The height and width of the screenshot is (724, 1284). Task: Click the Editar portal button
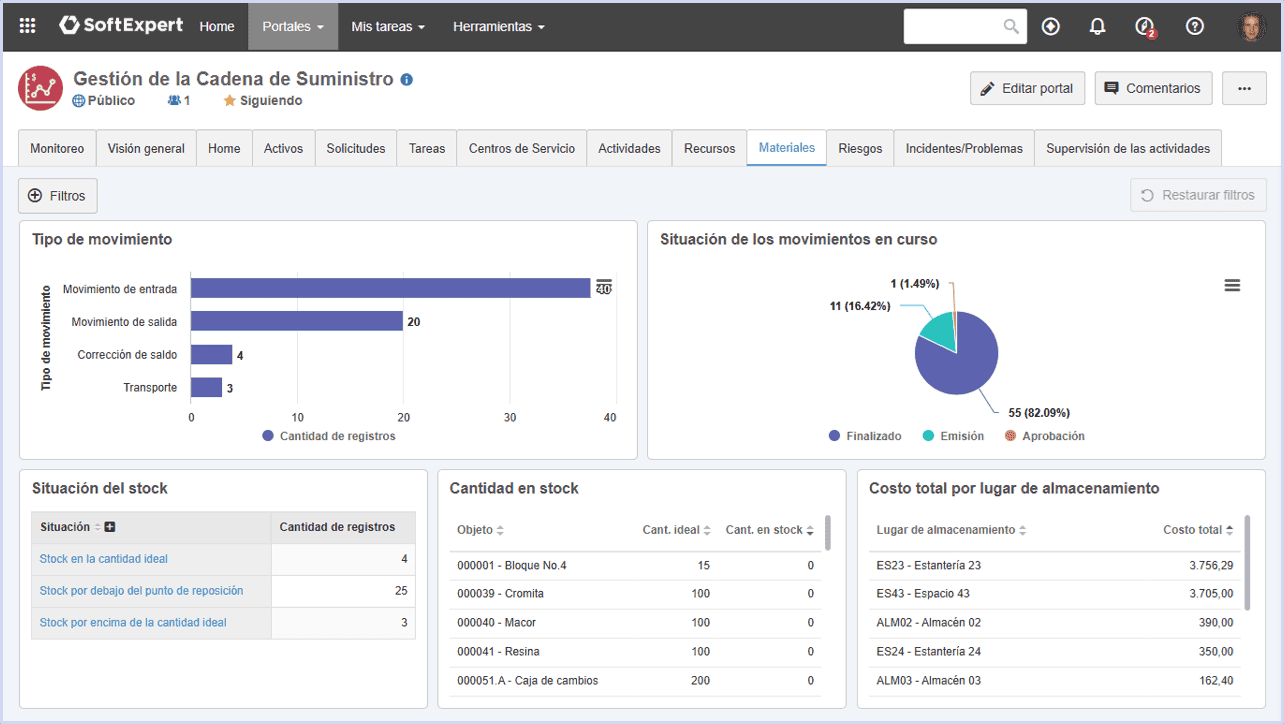1027,88
